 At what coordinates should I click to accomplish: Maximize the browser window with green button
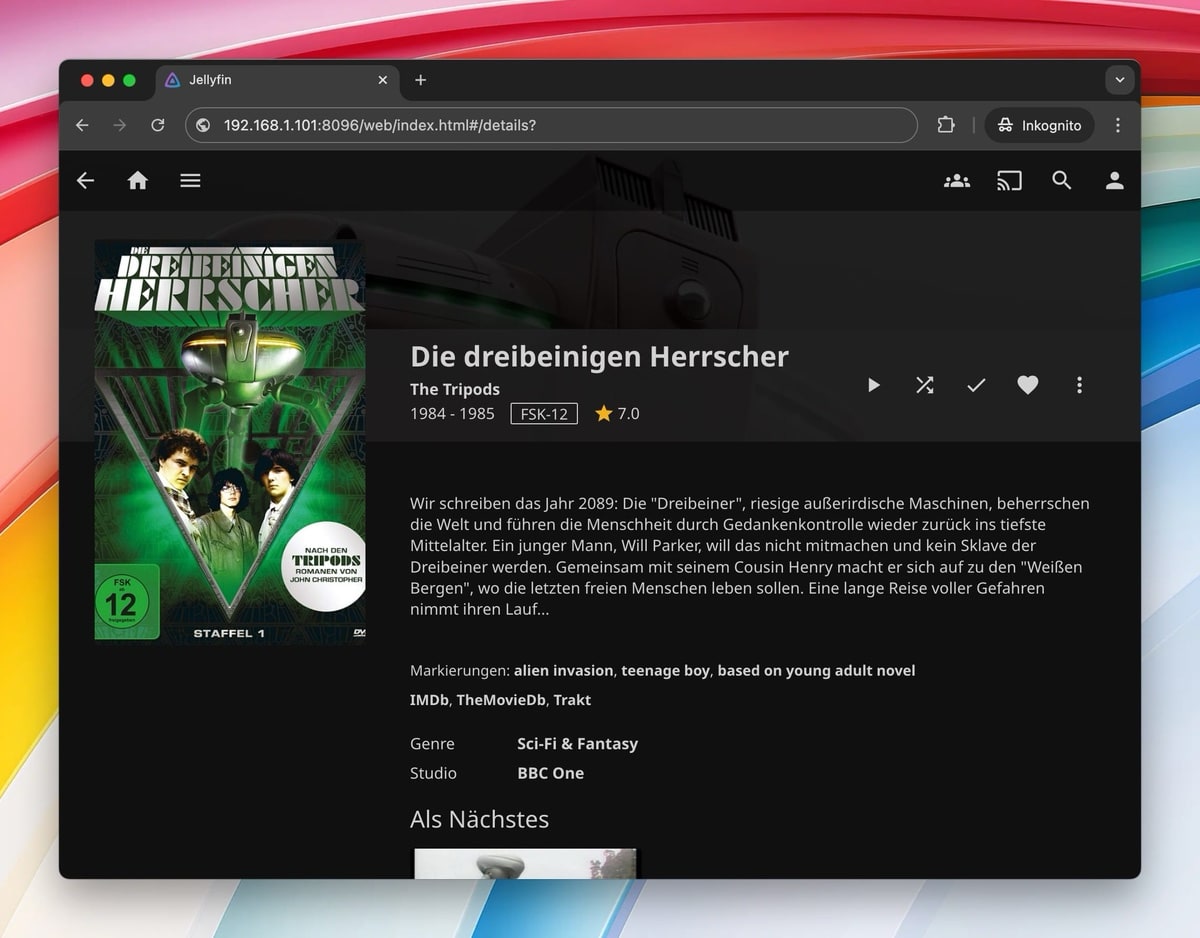coord(129,80)
